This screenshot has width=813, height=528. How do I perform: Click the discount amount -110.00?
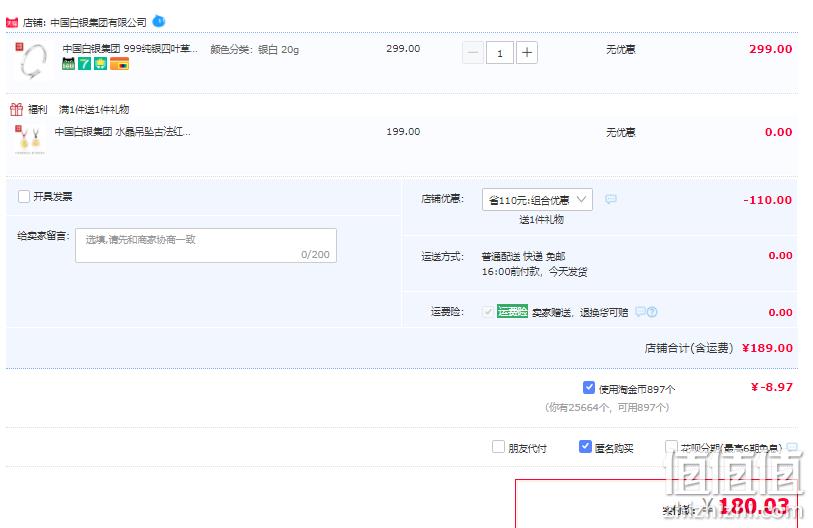(x=767, y=200)
